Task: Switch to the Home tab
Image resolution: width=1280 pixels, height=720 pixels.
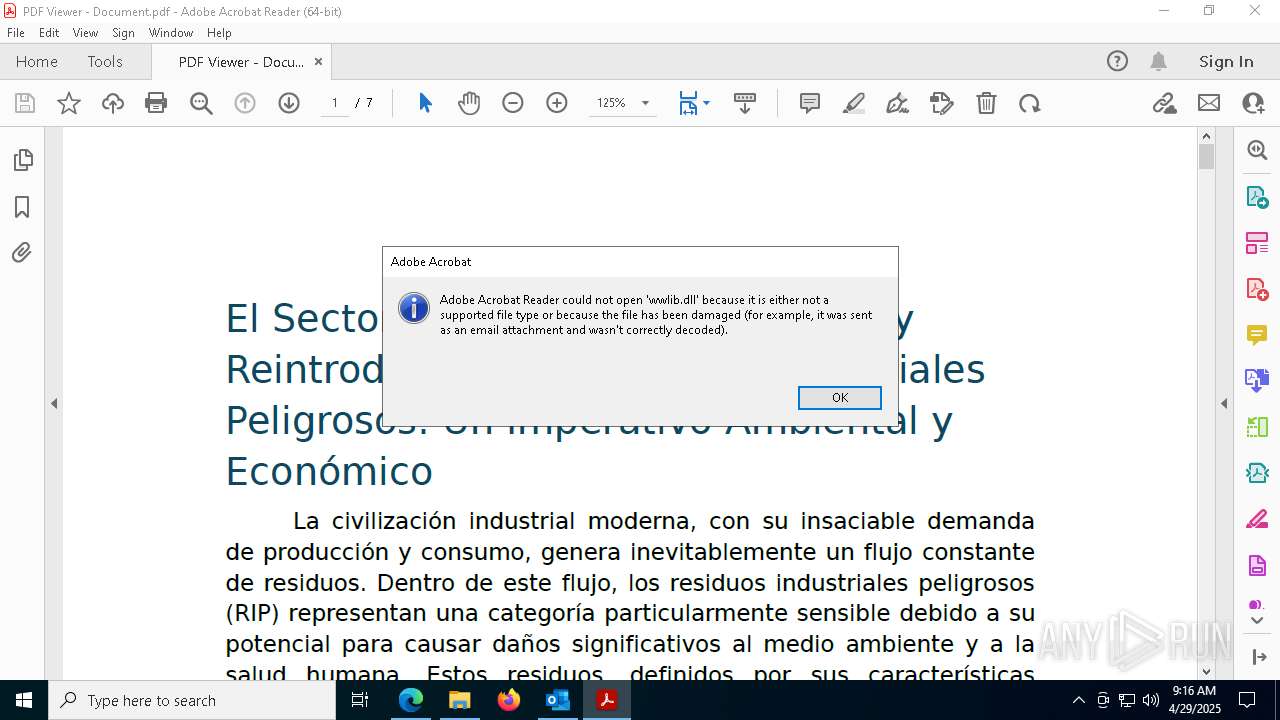Action: point(37,62)
